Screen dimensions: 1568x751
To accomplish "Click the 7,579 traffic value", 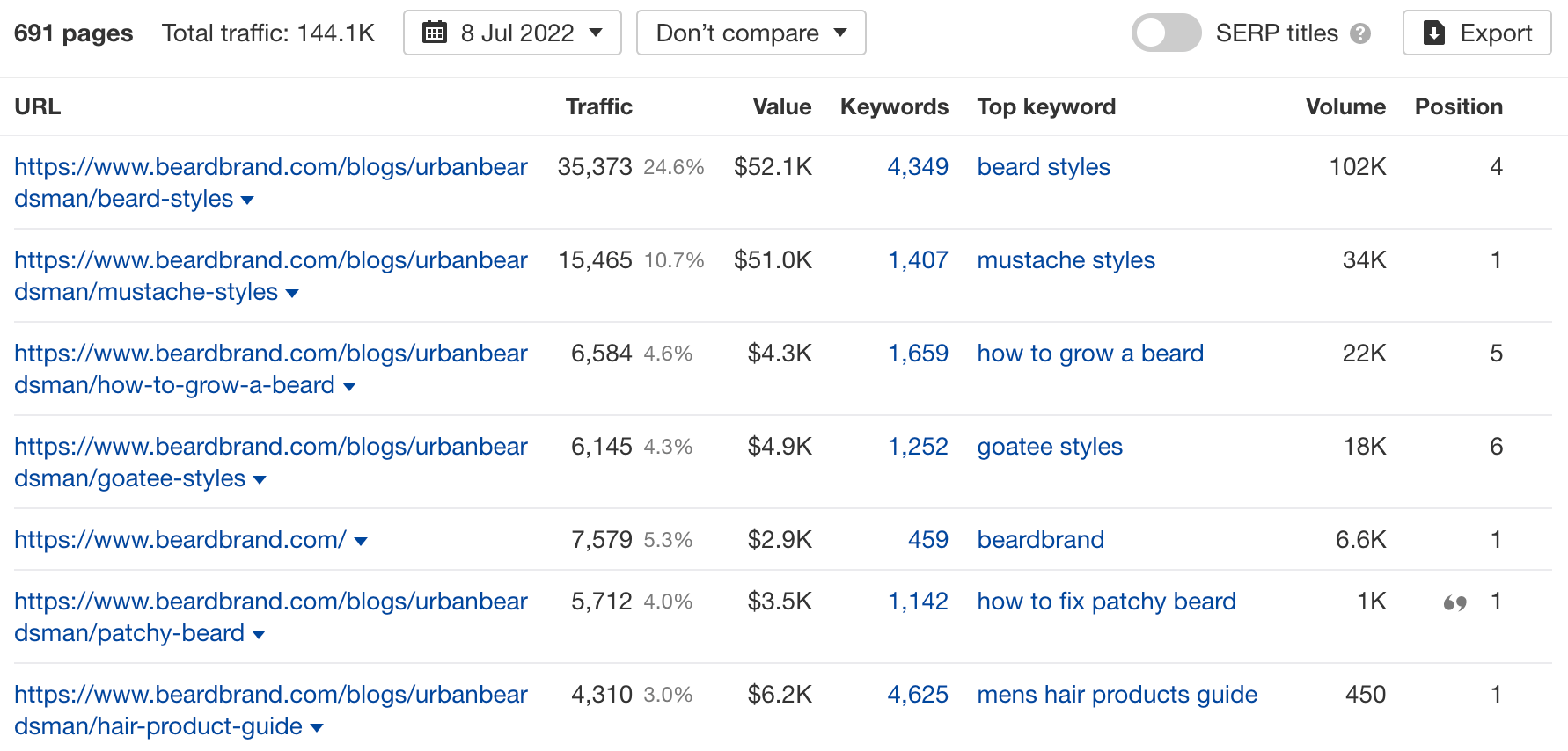I will 602,540.
